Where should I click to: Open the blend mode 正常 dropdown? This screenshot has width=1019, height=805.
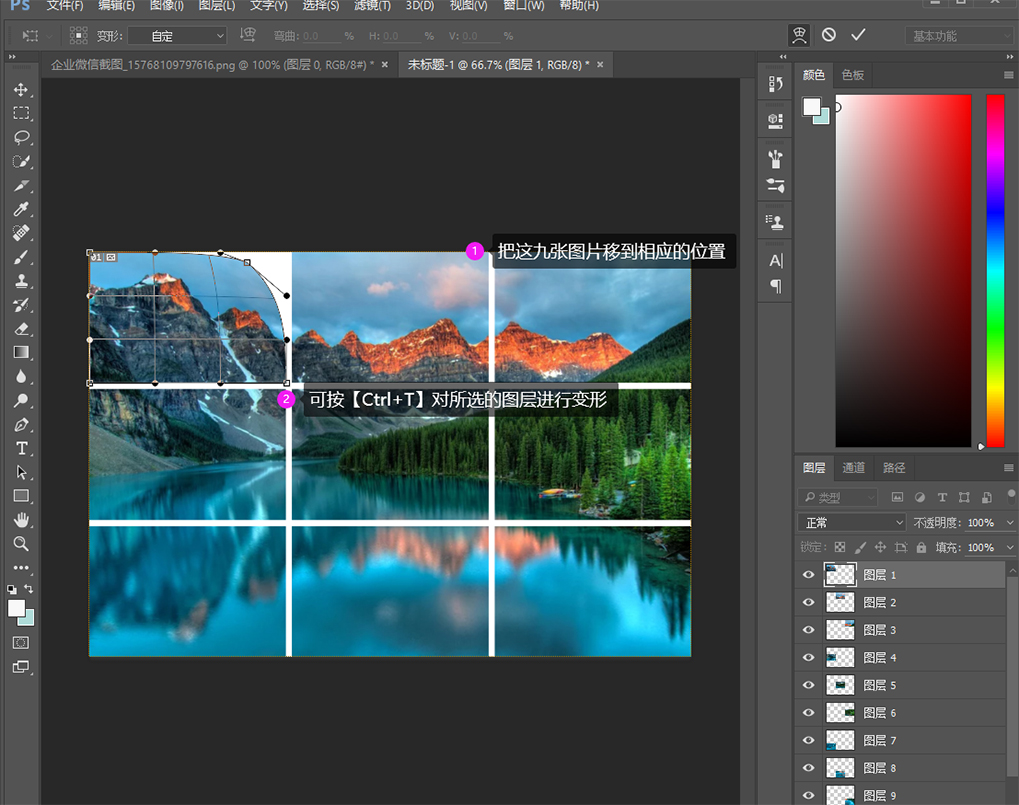pyautogui.click(x=851, y=522)
